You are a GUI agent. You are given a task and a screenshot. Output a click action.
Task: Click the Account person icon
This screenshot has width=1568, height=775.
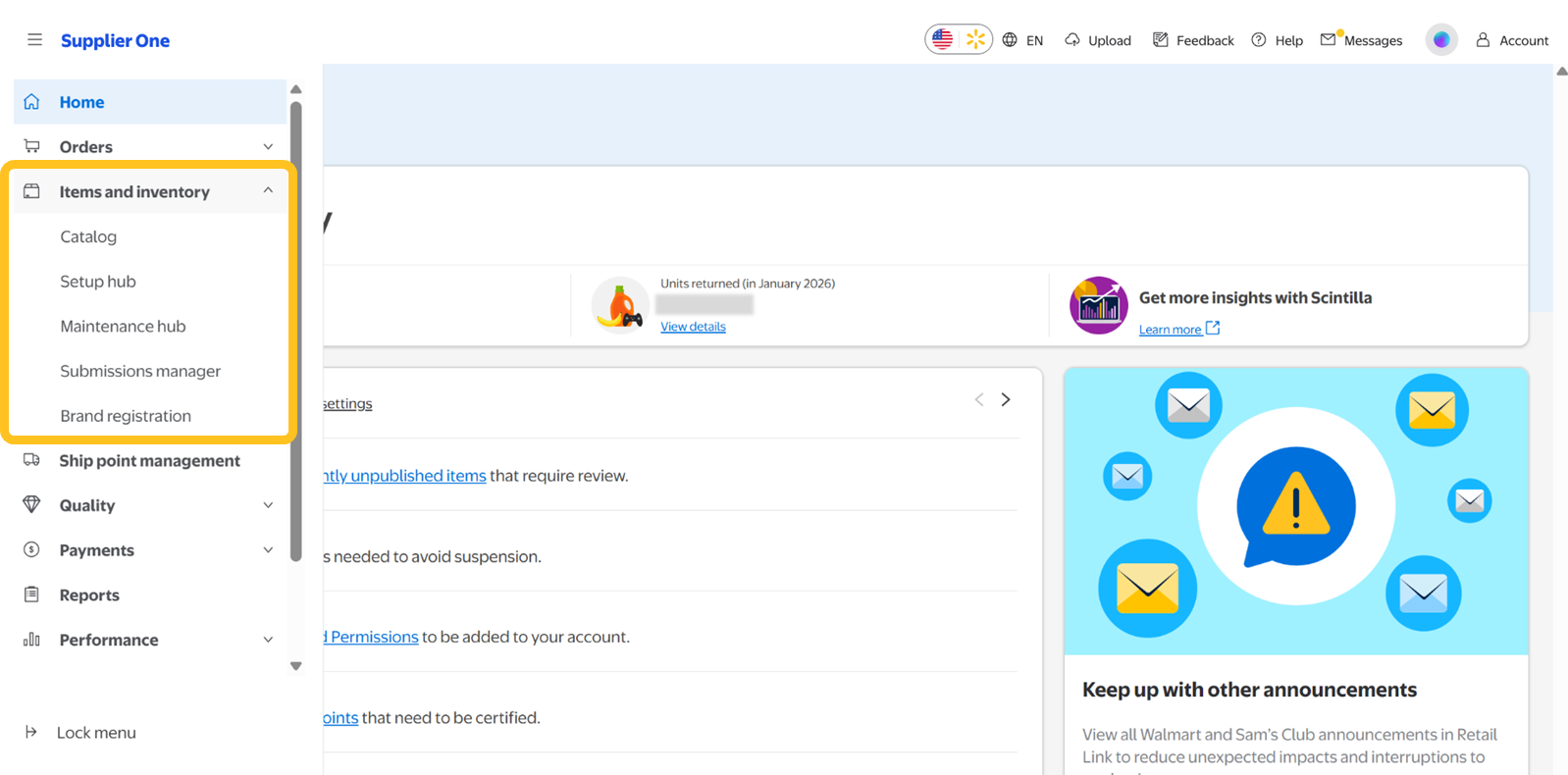click(x=1483, y=40)
